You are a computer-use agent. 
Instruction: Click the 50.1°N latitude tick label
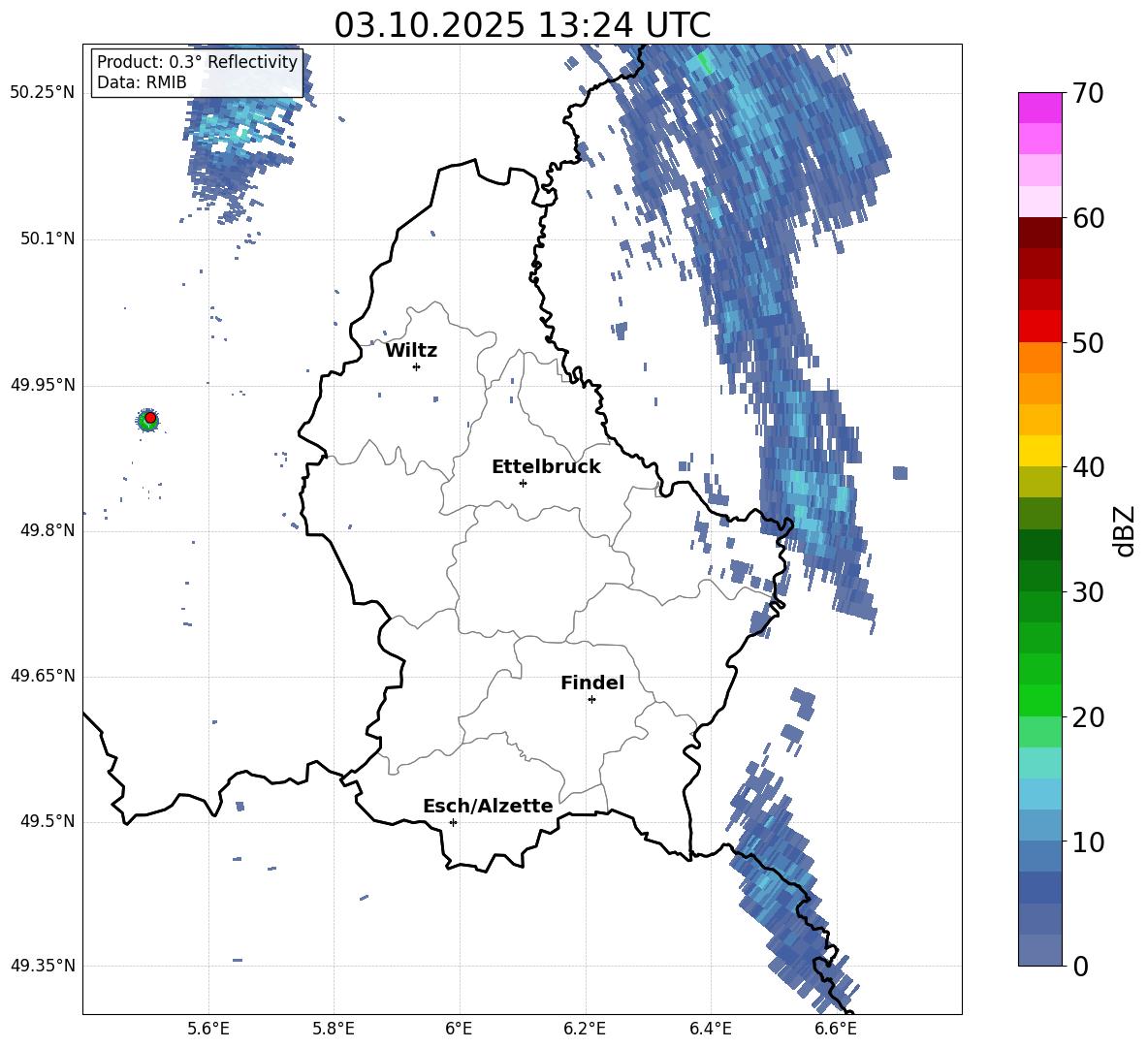47,238
